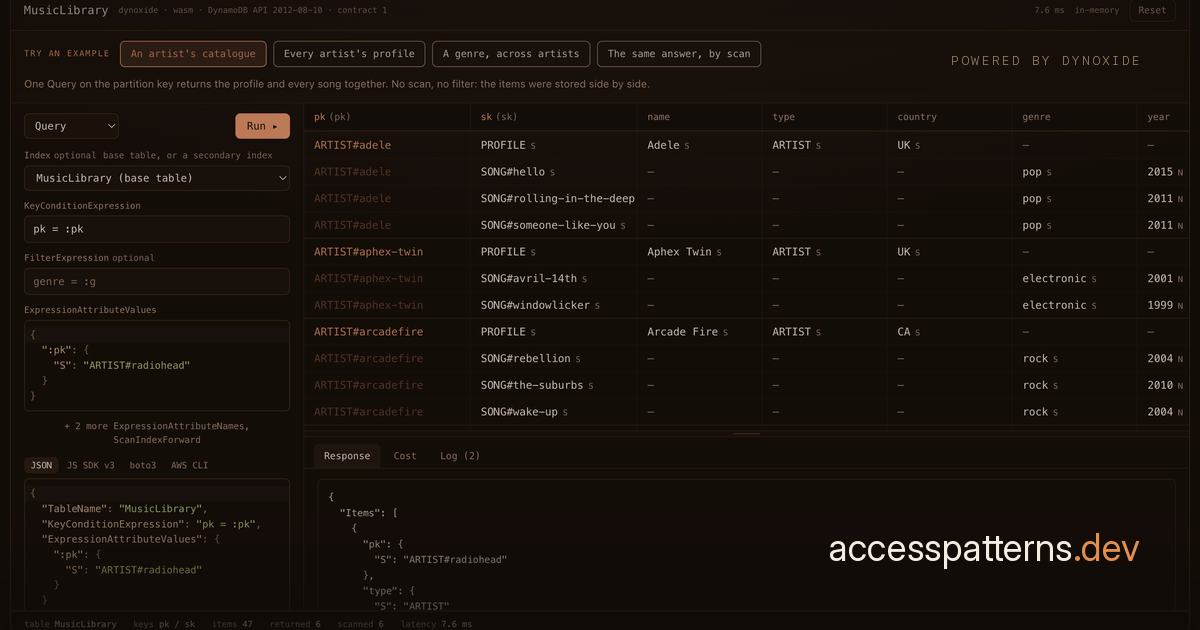
Task: Click "returned 6" in the status bar
Action: [x=297, y=624]
